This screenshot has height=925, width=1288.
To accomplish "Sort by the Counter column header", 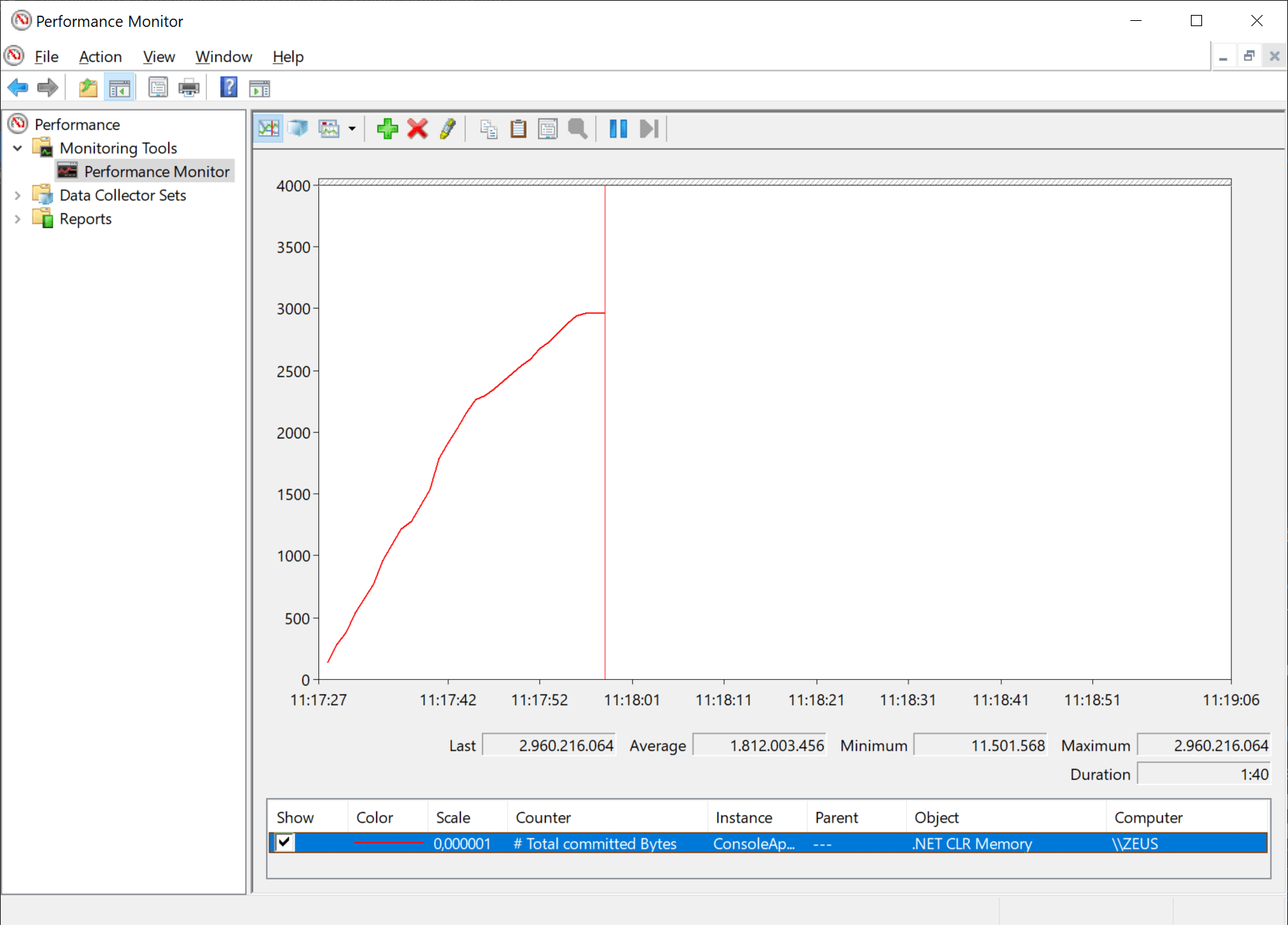I will click(x=607, y=817).
